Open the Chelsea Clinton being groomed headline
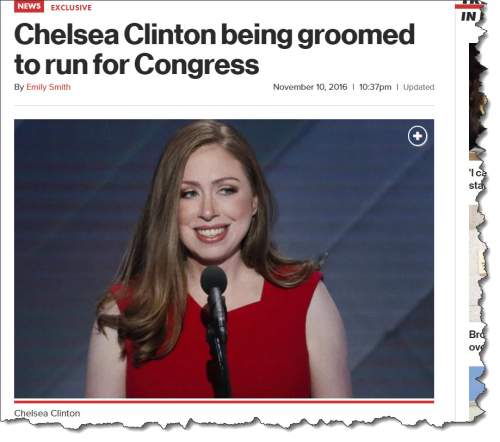Screen dimensions: 500x442 [214, 49]
